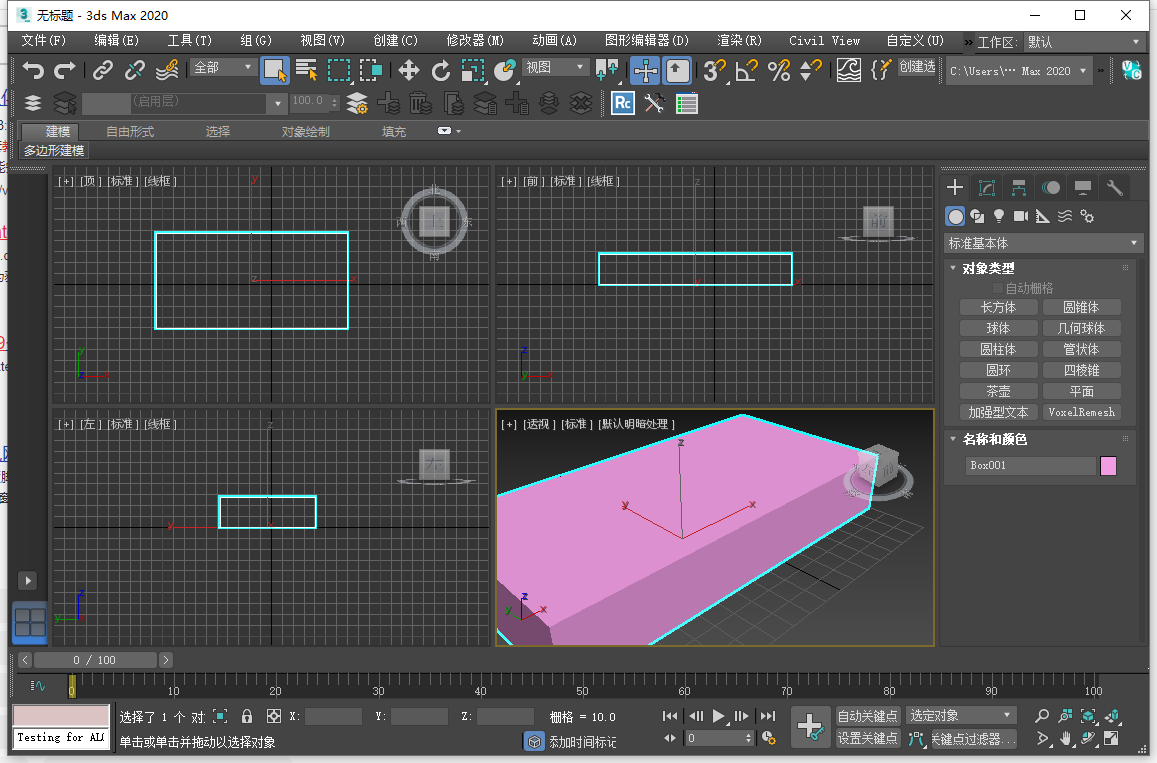Screen dimensions: 1157x763
Task: Open the Modify panel tab
Action: 987,188
